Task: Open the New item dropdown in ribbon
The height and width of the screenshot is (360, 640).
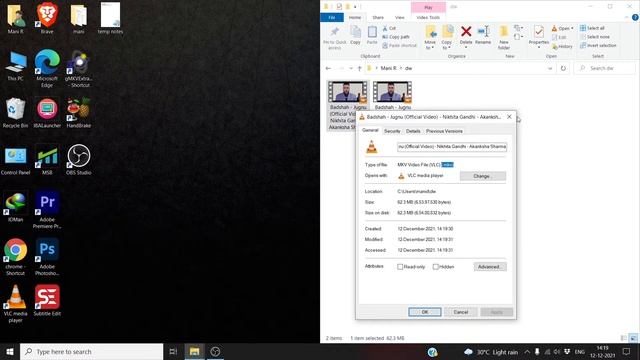Action: (519, 28)
